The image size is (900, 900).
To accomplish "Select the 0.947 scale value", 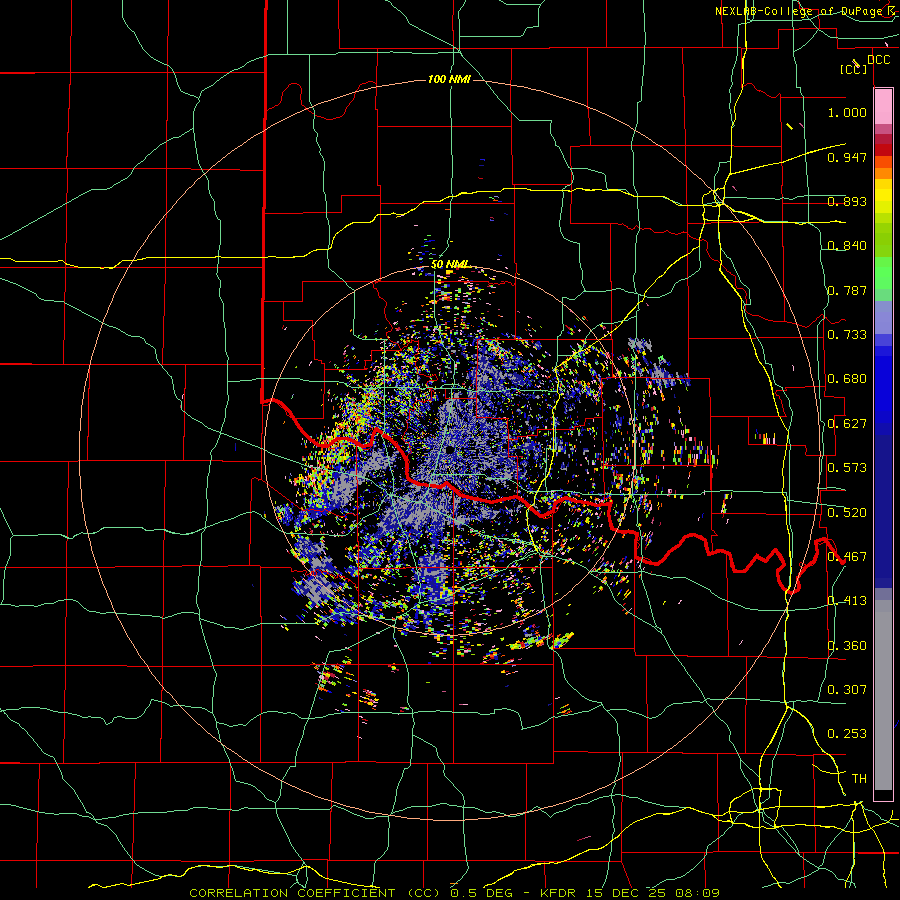I will tap(847, 157).
